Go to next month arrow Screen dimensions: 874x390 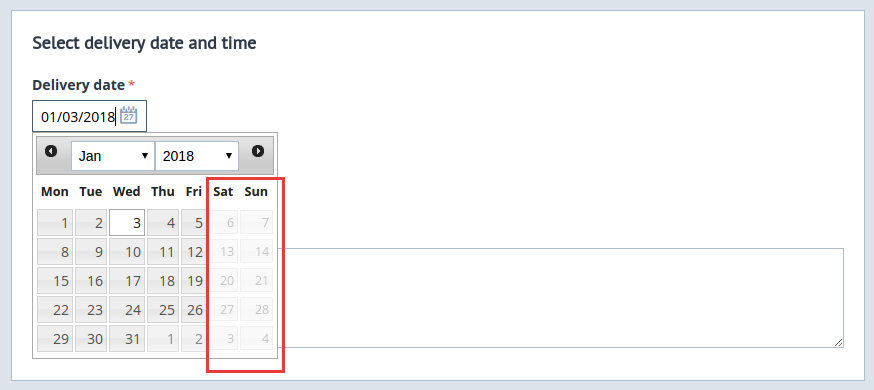pyautogui.click(x=258, y=151)
